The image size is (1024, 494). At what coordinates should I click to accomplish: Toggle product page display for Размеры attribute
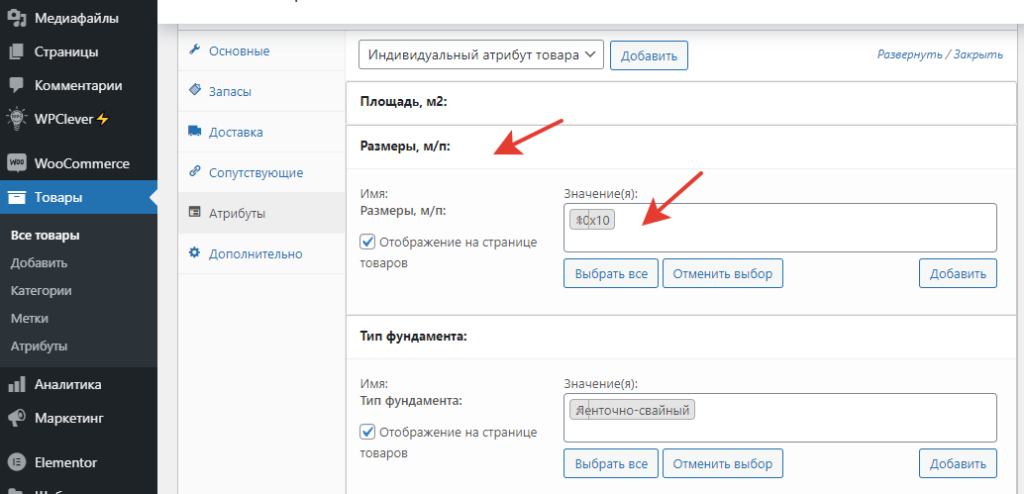pos(367,242)
